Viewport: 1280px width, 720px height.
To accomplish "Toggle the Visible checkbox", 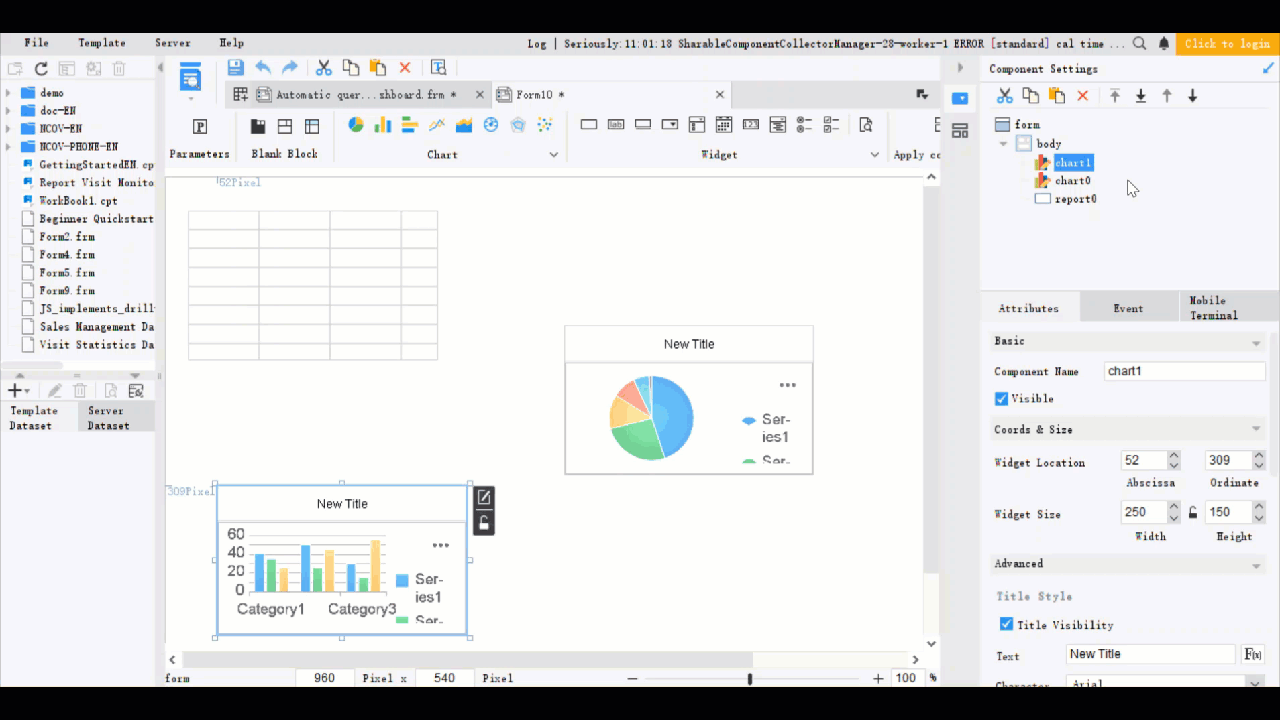I will 1001,399.
